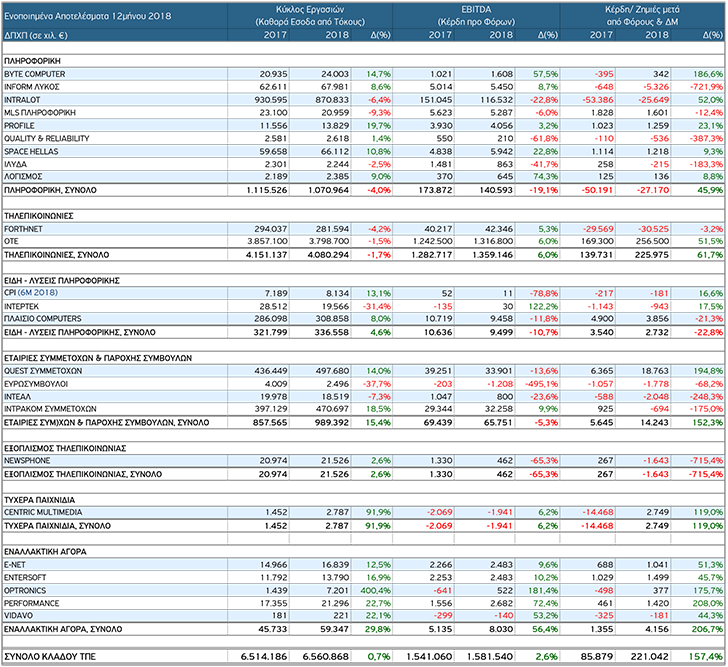Viewport: 728px width, 667px height.
Task: Select the ΠΛΗΡΟΦΟΡΙΚΗ section heading
Action: [32, 61]
